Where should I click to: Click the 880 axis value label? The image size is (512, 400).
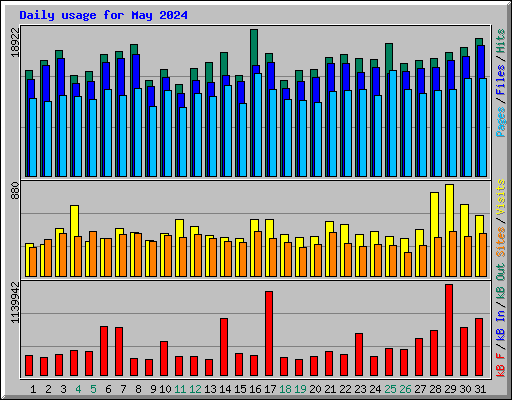tap(15, 191)
